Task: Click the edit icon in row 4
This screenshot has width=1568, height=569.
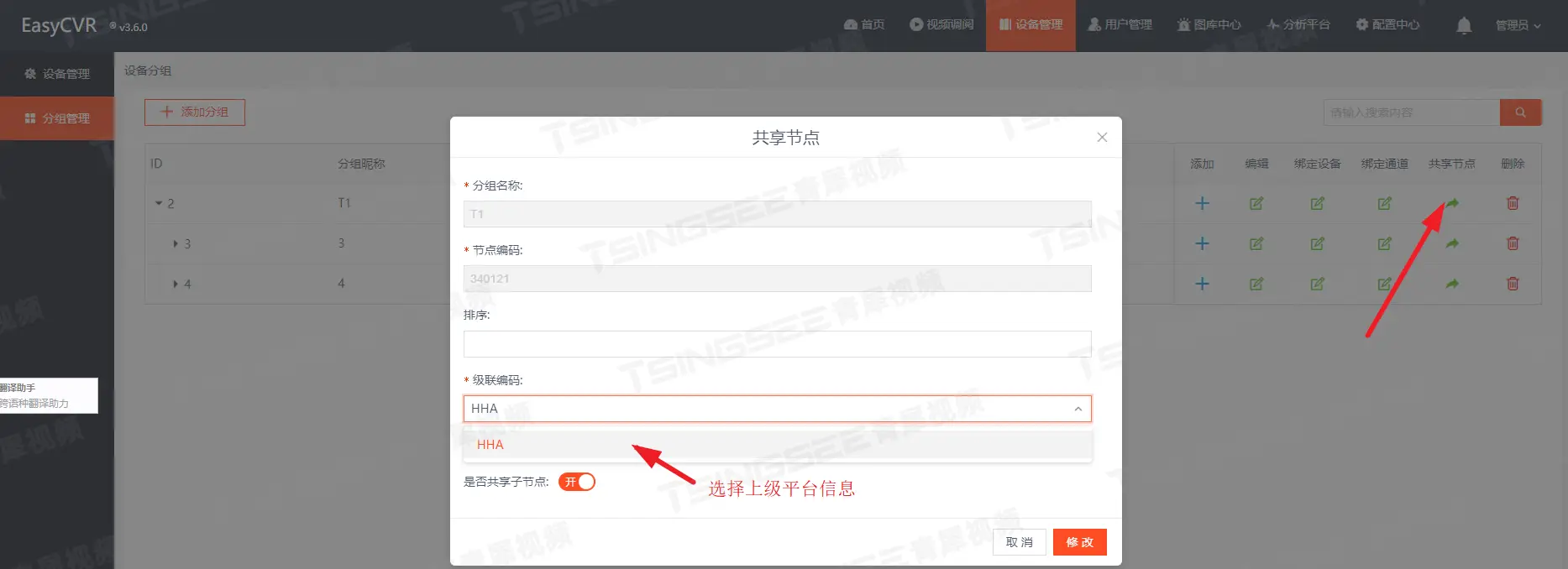Action: pyautogui.click(x=1256, y=284)
